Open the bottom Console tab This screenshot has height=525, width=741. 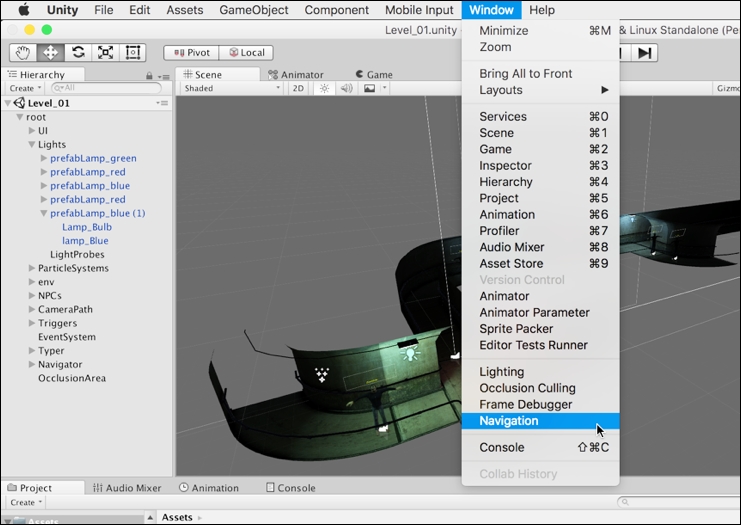(x=291, y=488)
